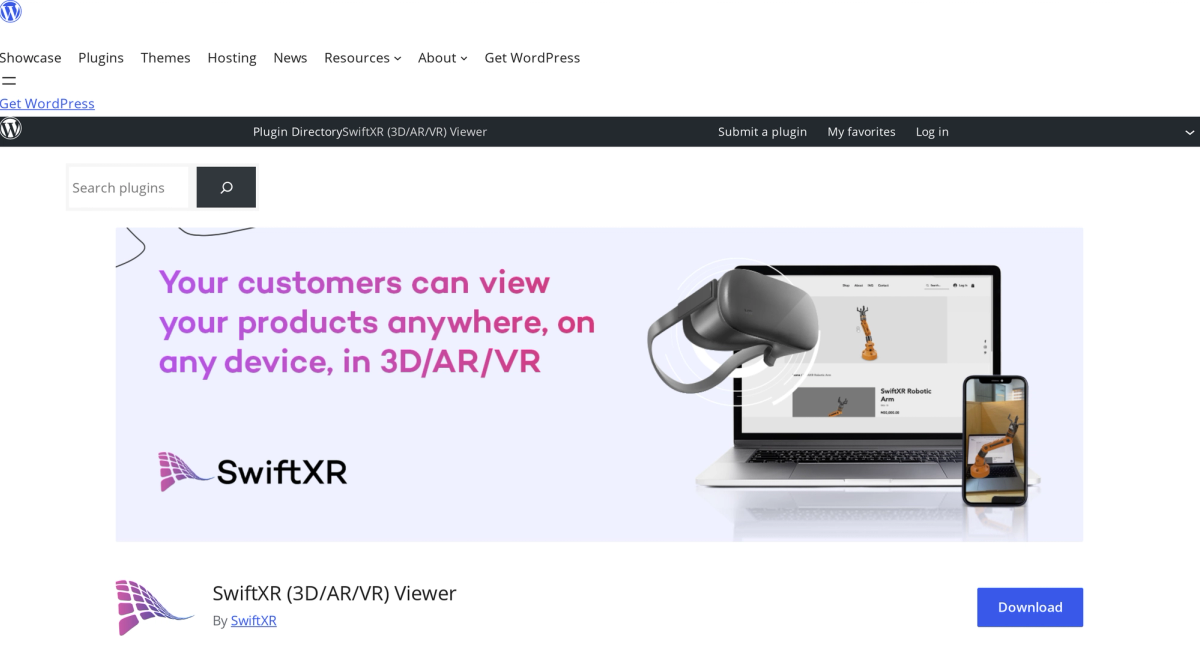Open the hamburger menu icon
The image size is (1200, 667).
click(8, 81)
